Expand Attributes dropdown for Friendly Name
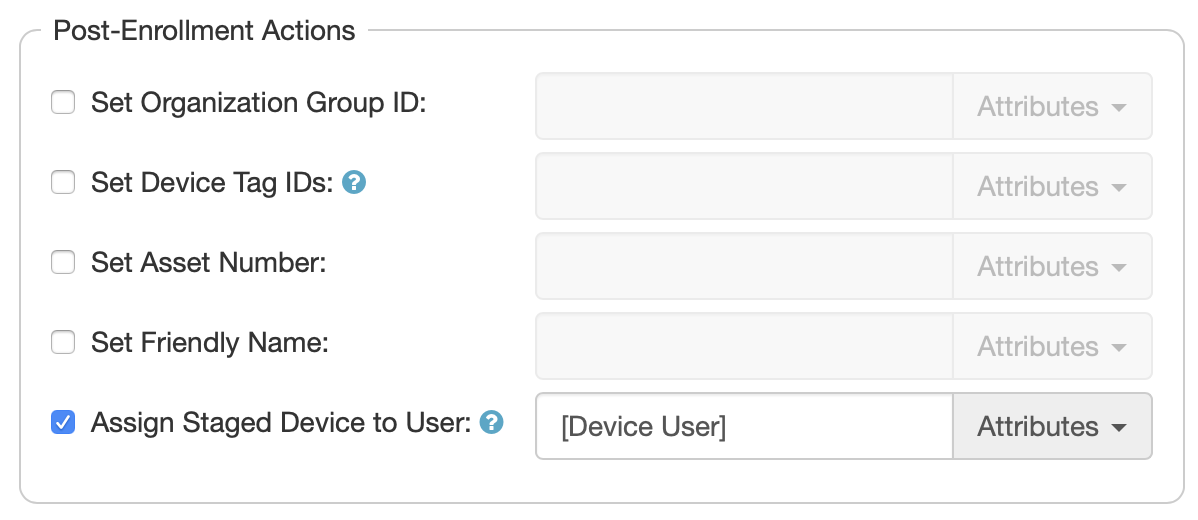The image size is (1198, 520). pyautogui.click(x=1052, y=346)
